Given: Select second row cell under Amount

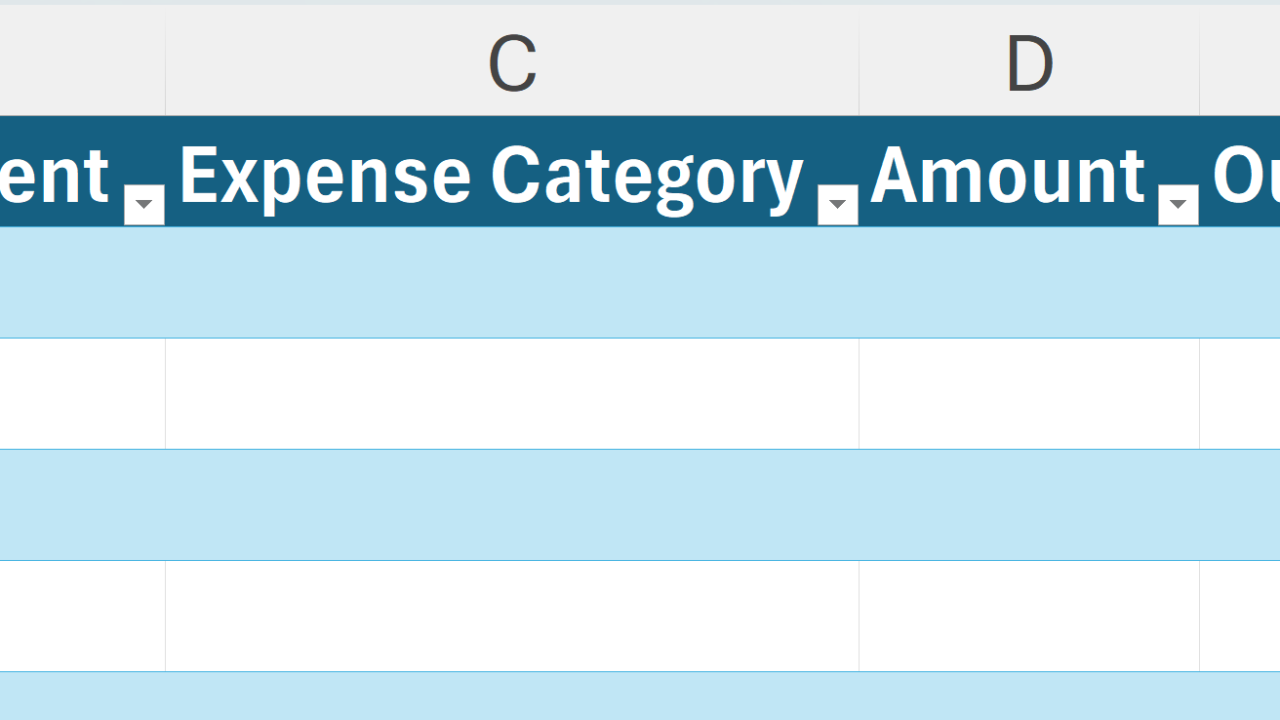Looking at the screenshot, I should 1029,394.
